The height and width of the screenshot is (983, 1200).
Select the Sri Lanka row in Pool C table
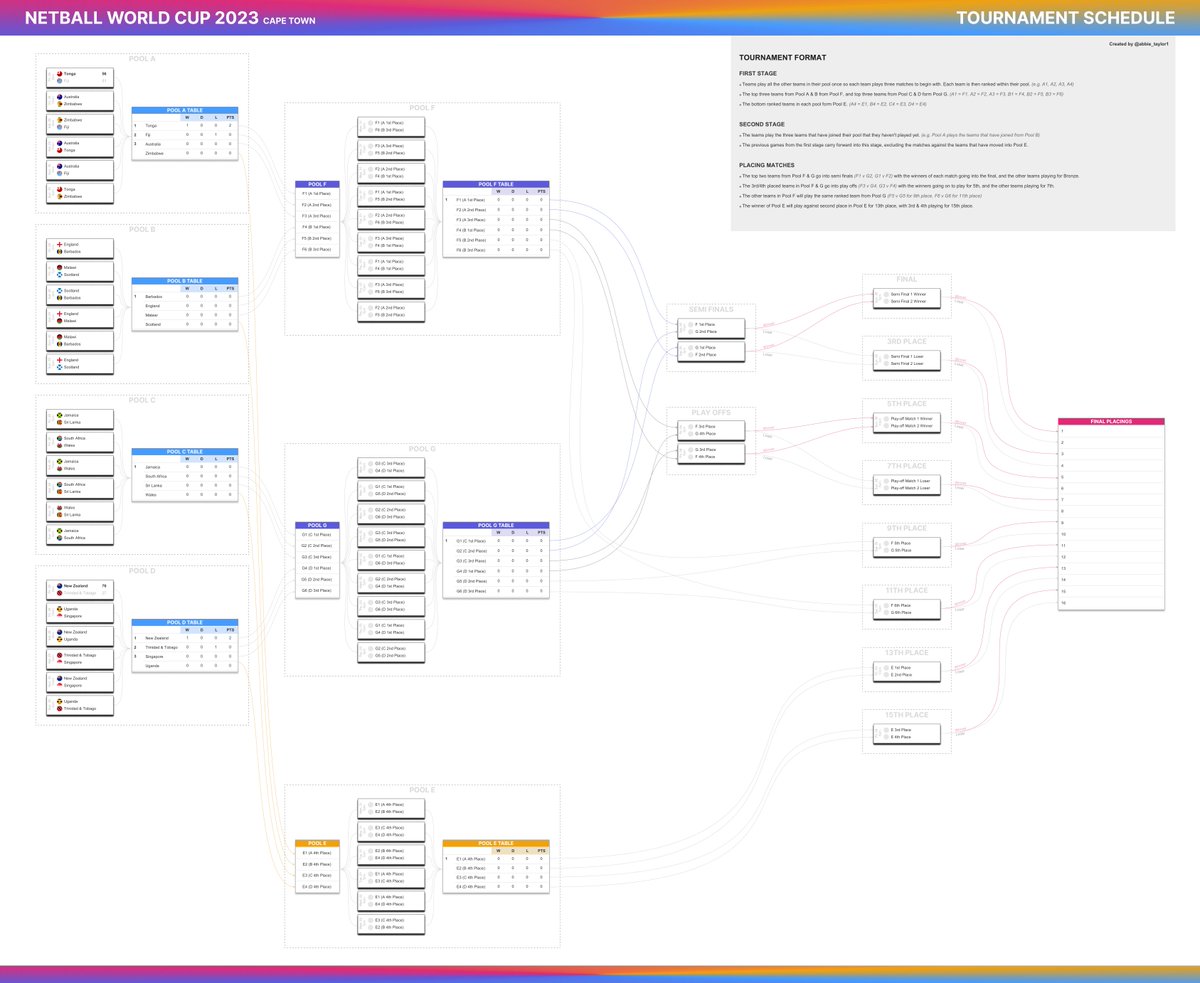click(185, 485)
